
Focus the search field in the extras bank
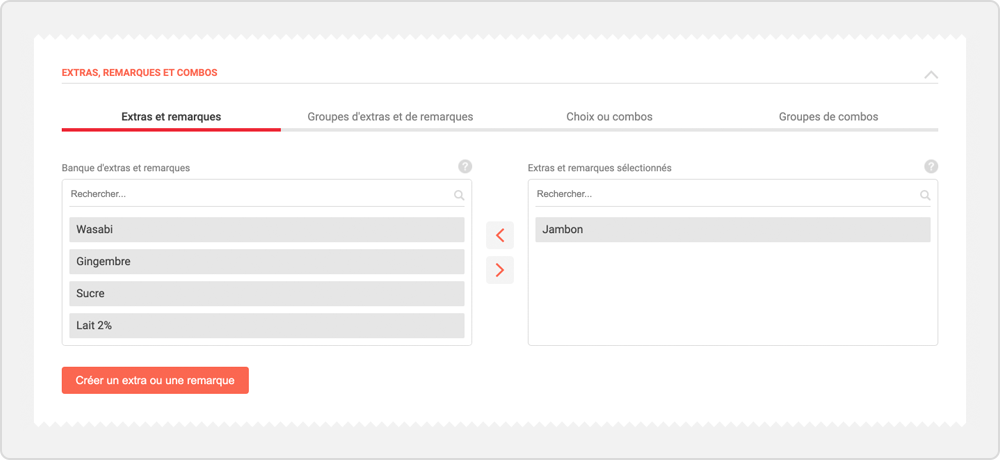[x=255, y=194]
